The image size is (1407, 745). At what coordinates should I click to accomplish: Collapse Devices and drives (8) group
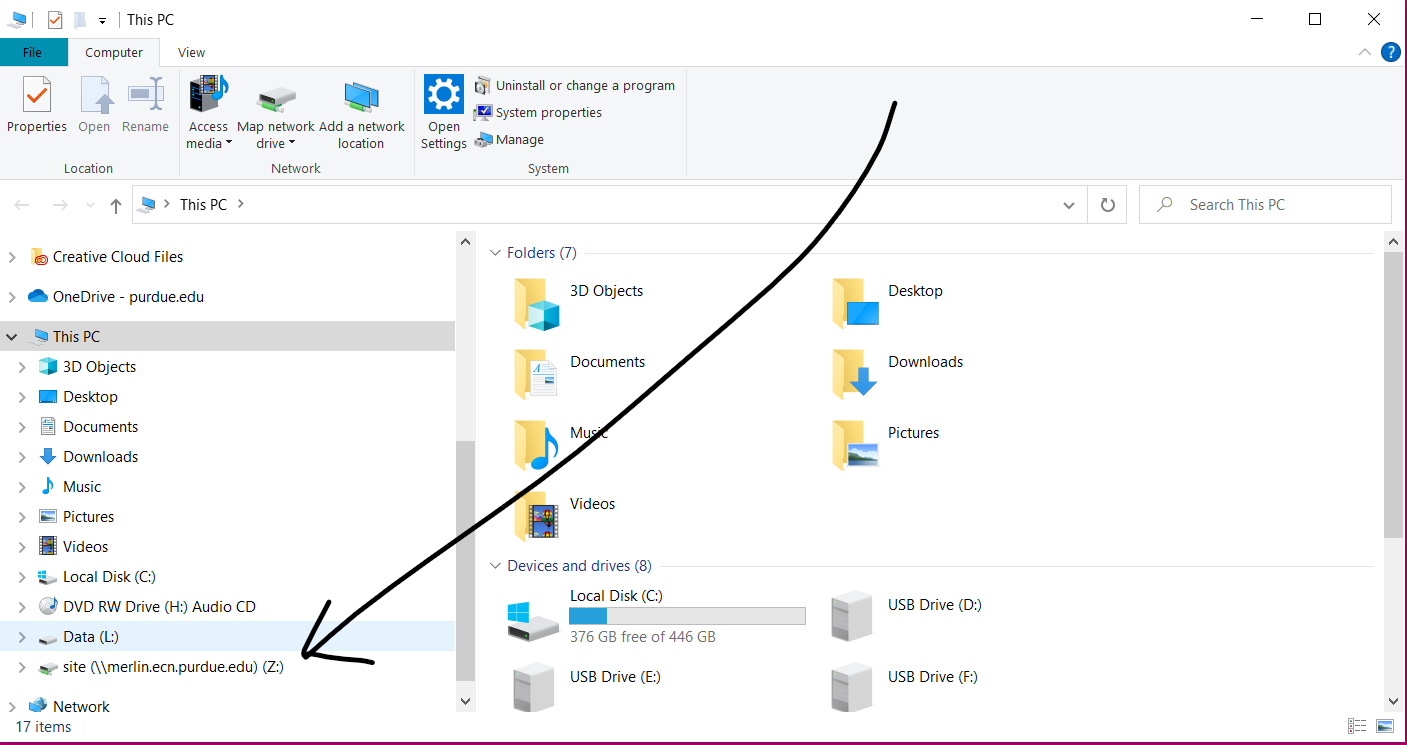tap(495, 566)
